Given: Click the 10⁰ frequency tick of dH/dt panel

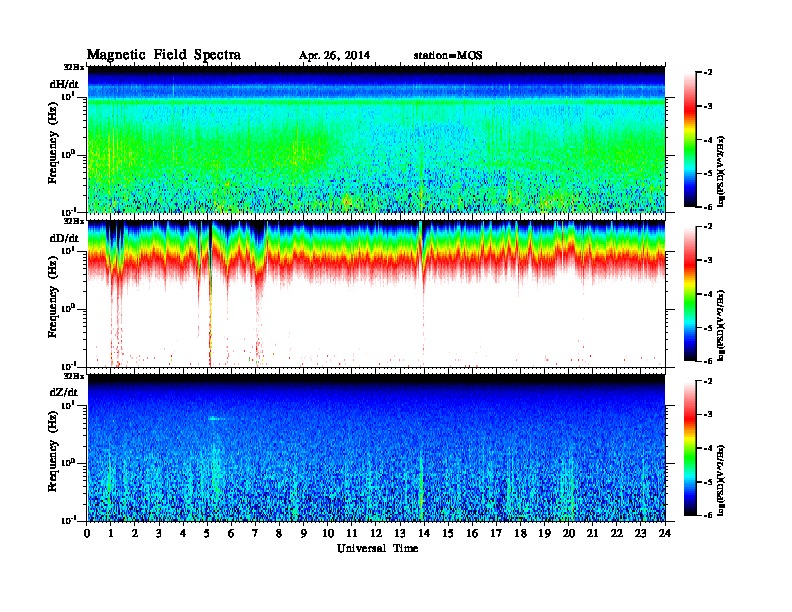Looking at the screenshot, I should pos(68,154).
